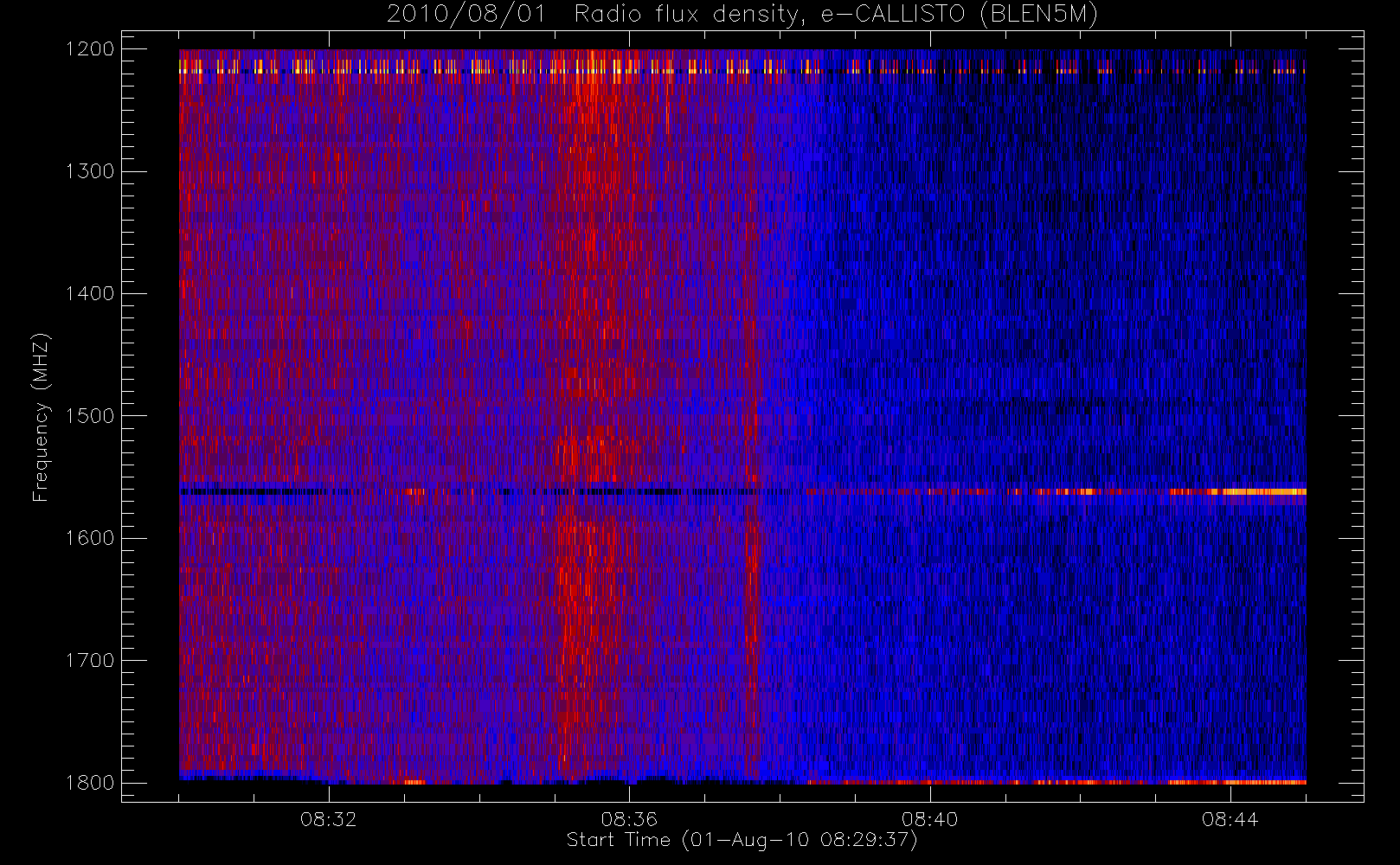The image size is (1400, 865).
Task: Select the 1200 frequency tick label
Action: tap(91, 49)
